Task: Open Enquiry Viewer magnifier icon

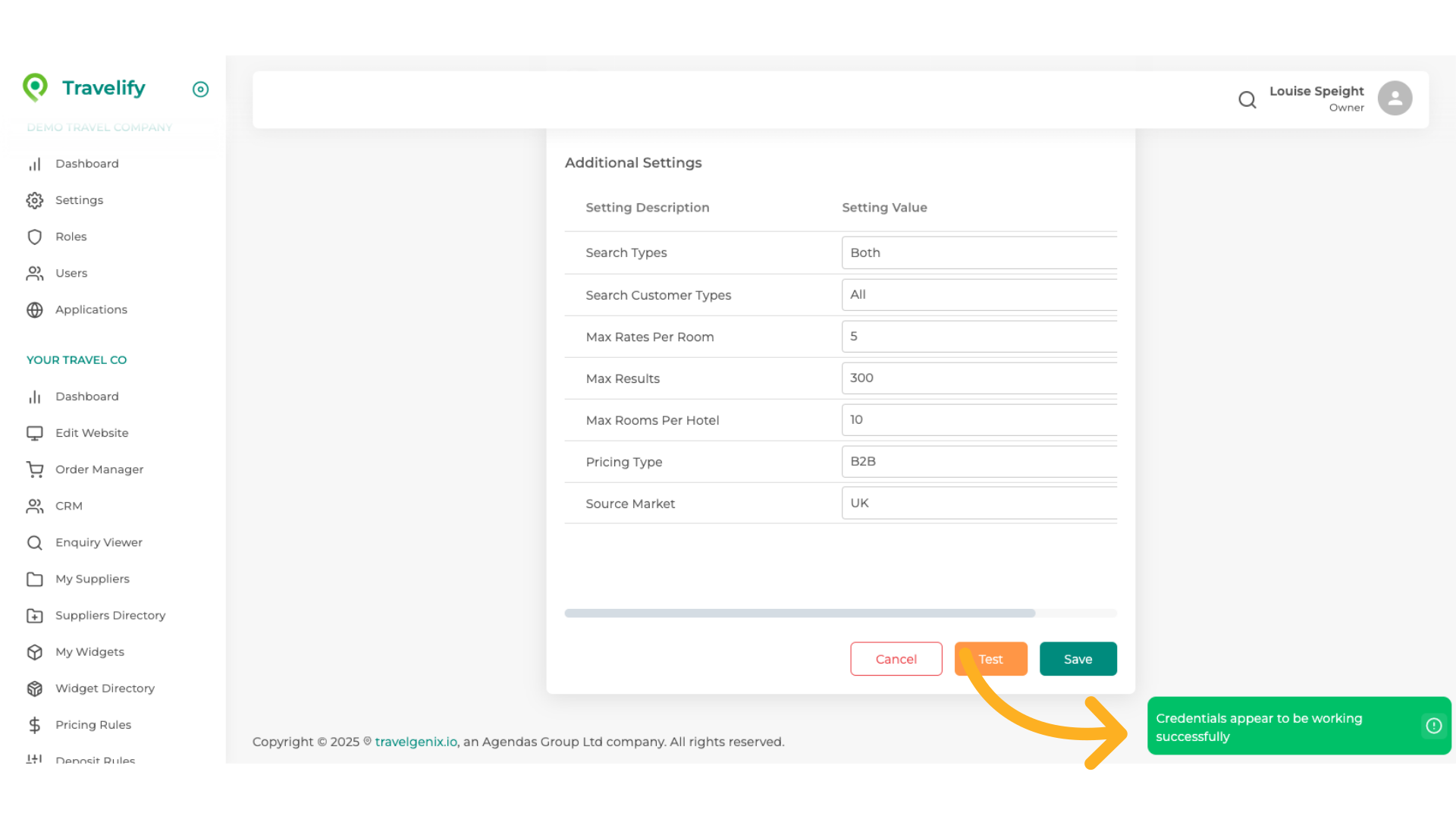Action: pyautogui.click(x=35, y=542)
